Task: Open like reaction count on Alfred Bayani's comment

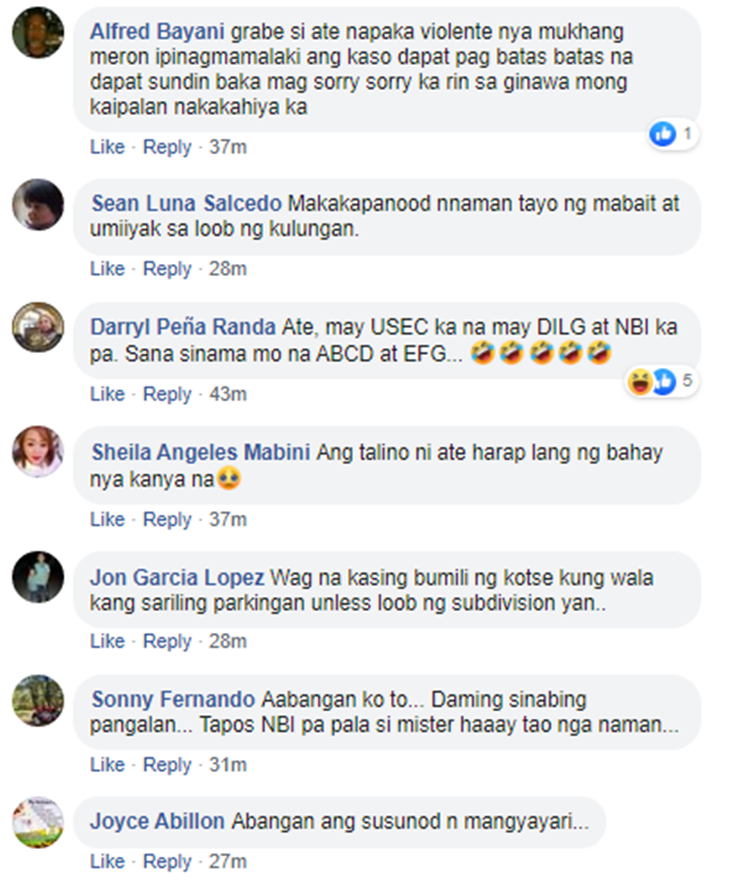Action: (x=673, y=134)
